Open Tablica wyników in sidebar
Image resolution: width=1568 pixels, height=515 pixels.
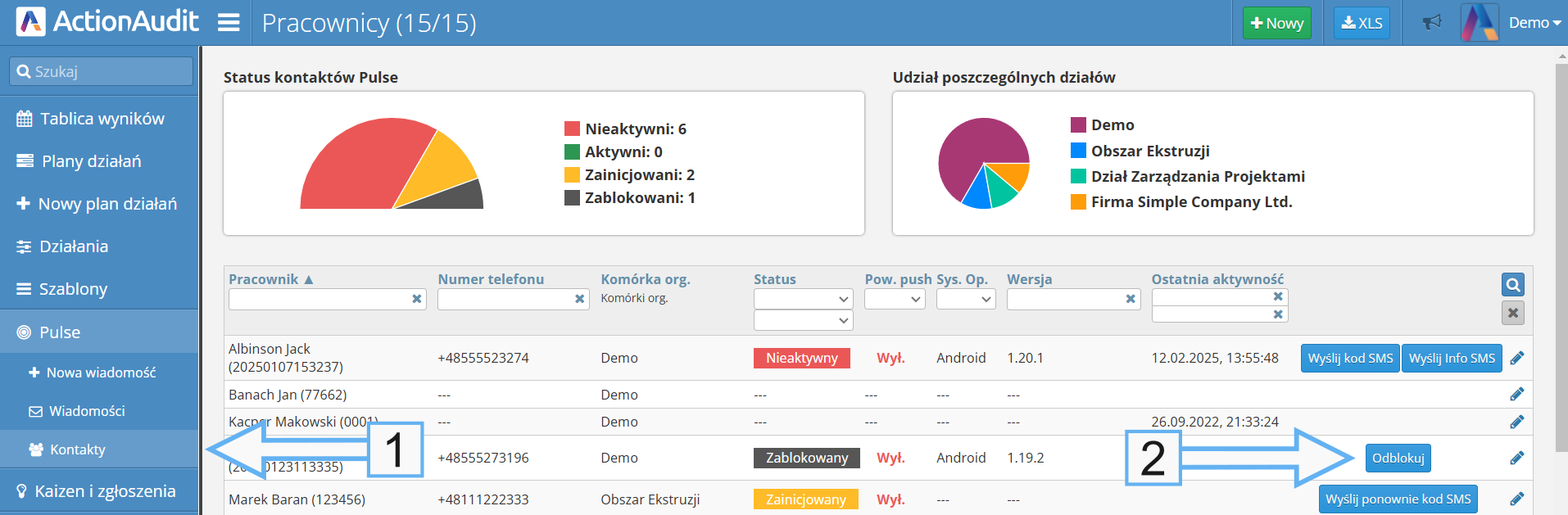coord(102,119)
